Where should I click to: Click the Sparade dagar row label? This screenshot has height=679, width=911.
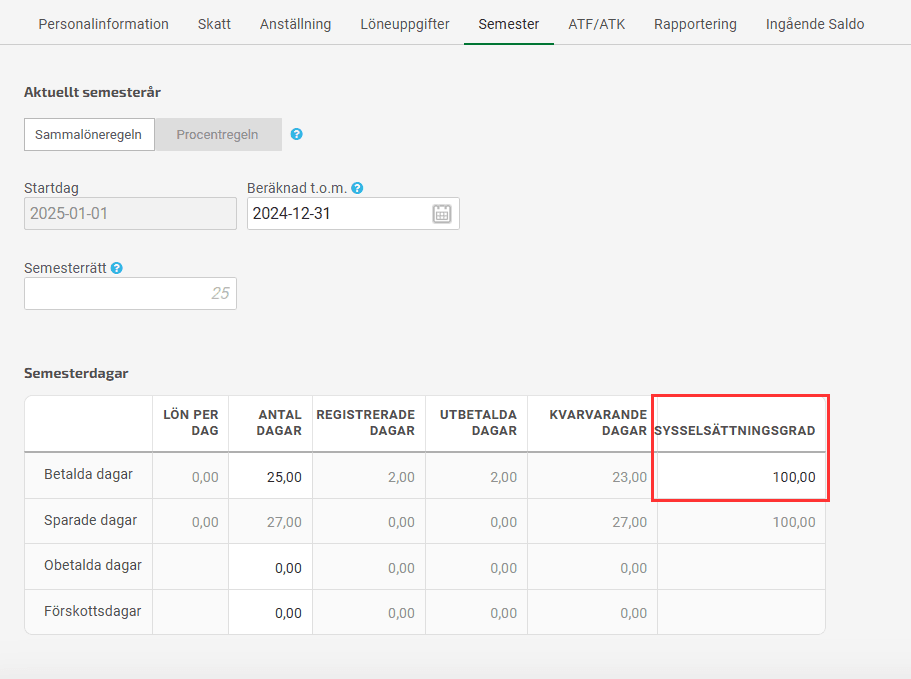91,520
